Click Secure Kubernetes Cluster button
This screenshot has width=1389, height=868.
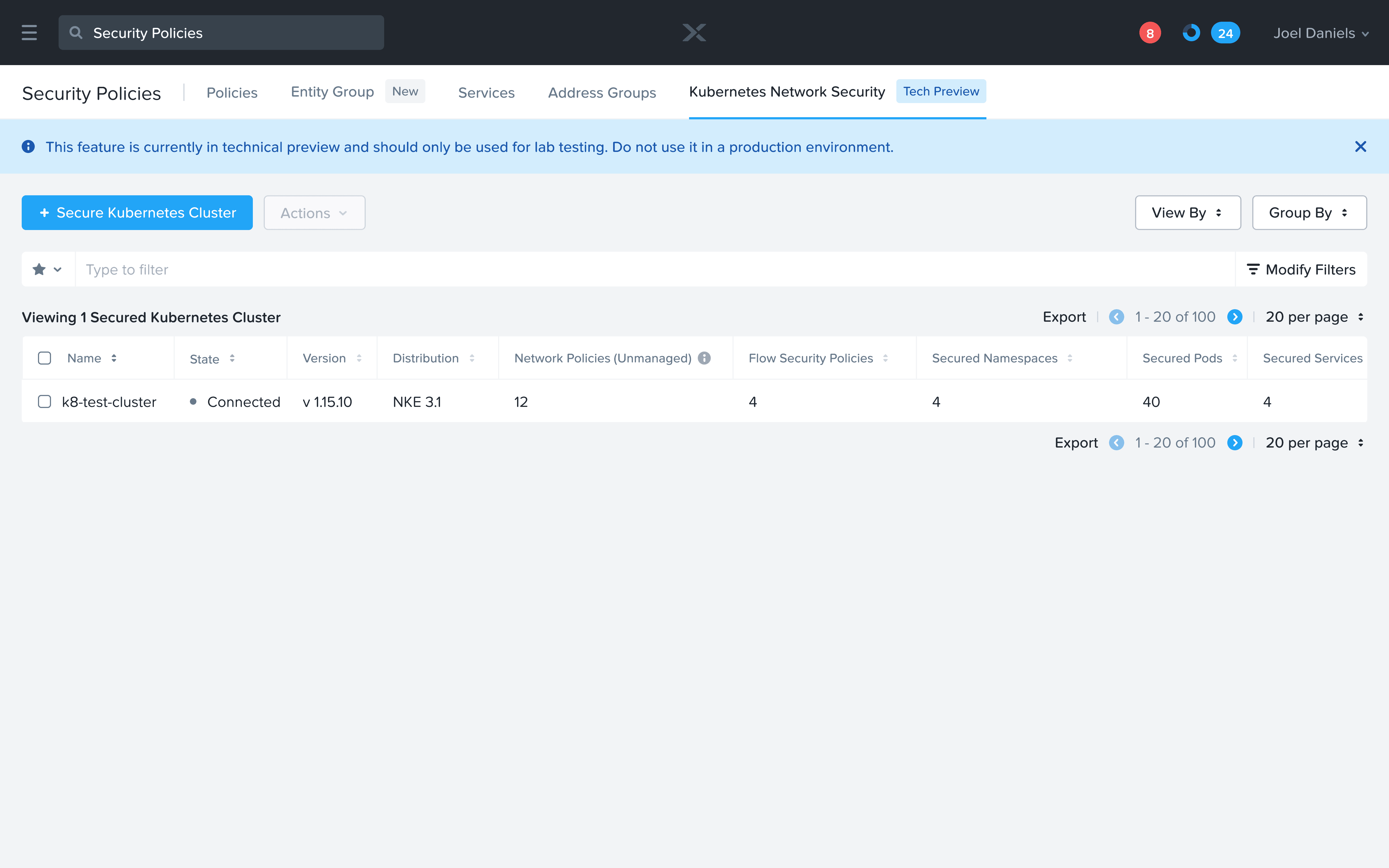tap(137, 212)
